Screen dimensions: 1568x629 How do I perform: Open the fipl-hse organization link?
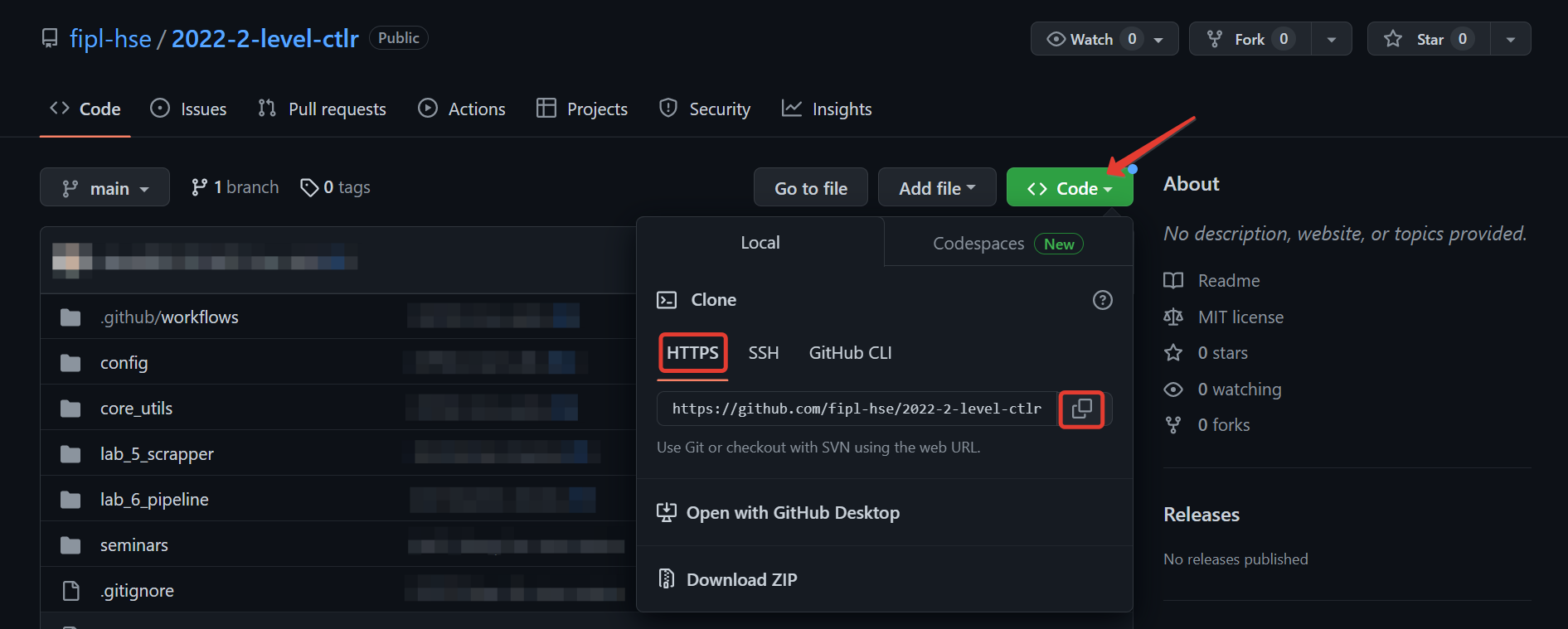click(110, 38)
